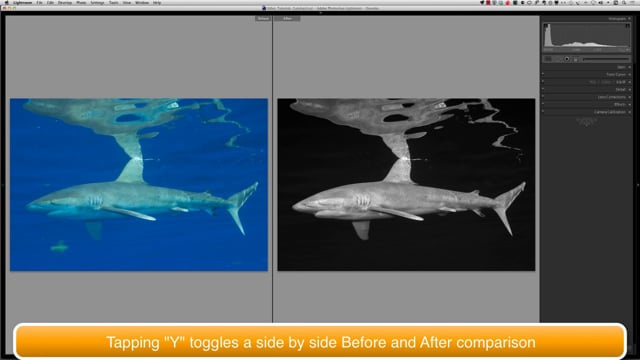The image size is (640, 360).
Task: Toggle Camera Calibration on/off switch
Action: tap(543, 111)
